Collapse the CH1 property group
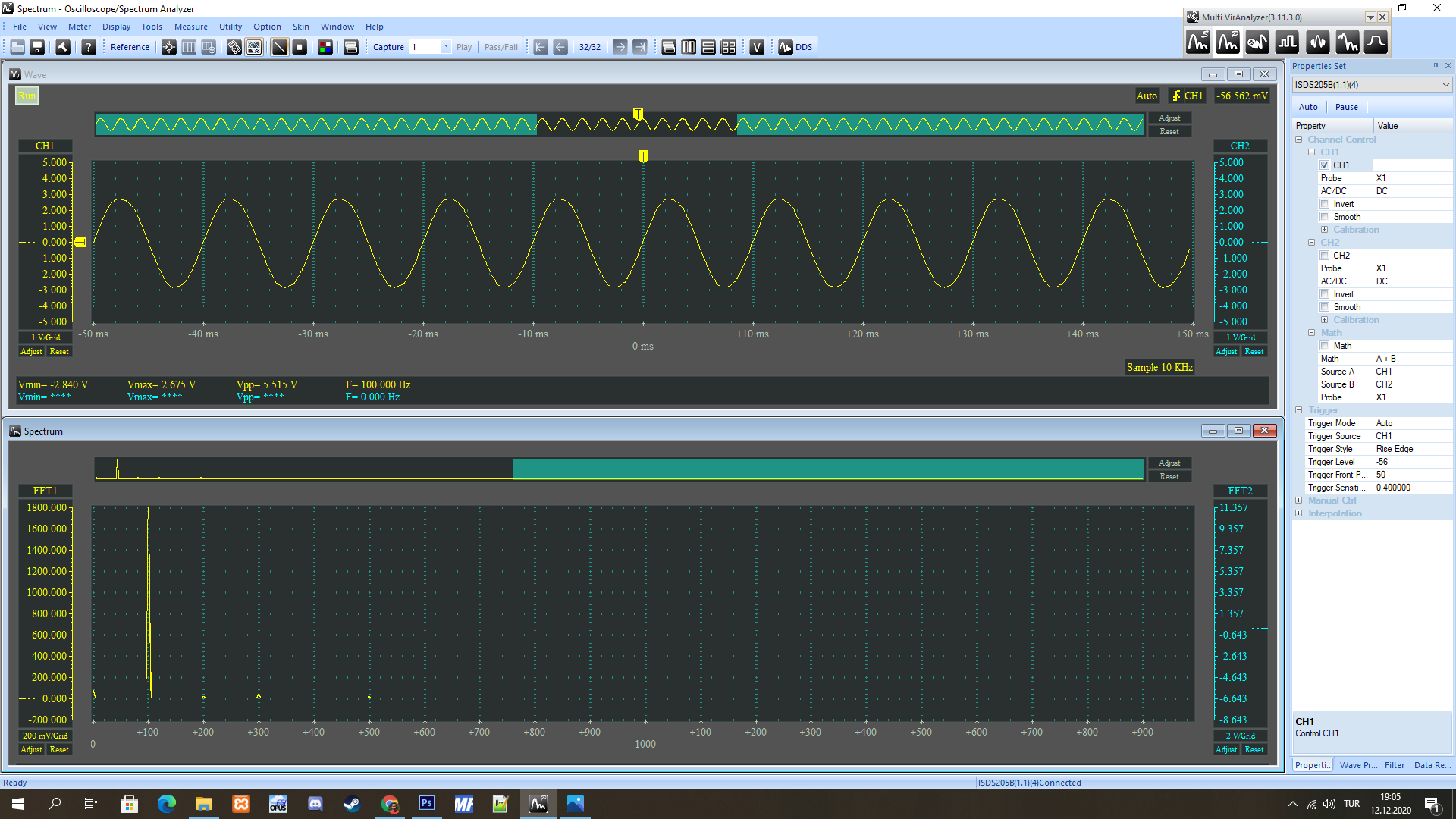The width and height of the screenshot is (1456, 819). pyautogui.click(x=1311, y=152)
